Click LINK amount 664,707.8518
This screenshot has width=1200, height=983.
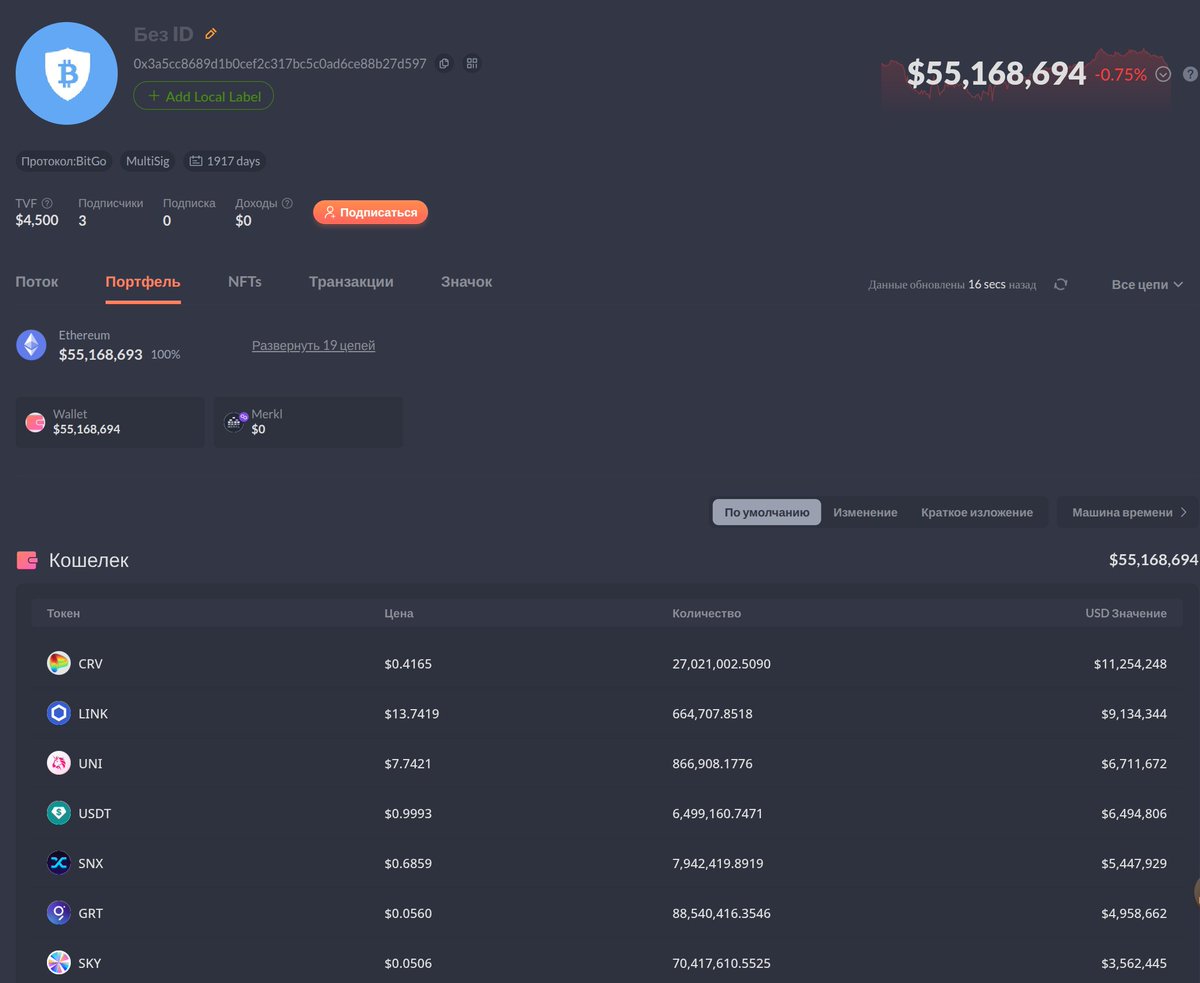coord(713,713)
